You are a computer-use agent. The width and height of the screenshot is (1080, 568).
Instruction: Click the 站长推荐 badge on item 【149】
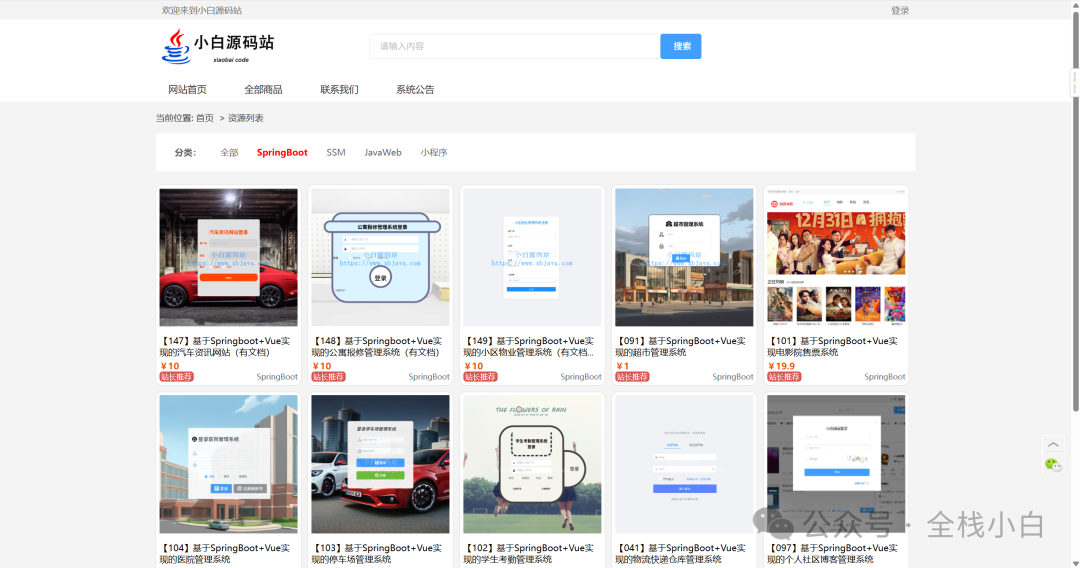click(480, 377)
